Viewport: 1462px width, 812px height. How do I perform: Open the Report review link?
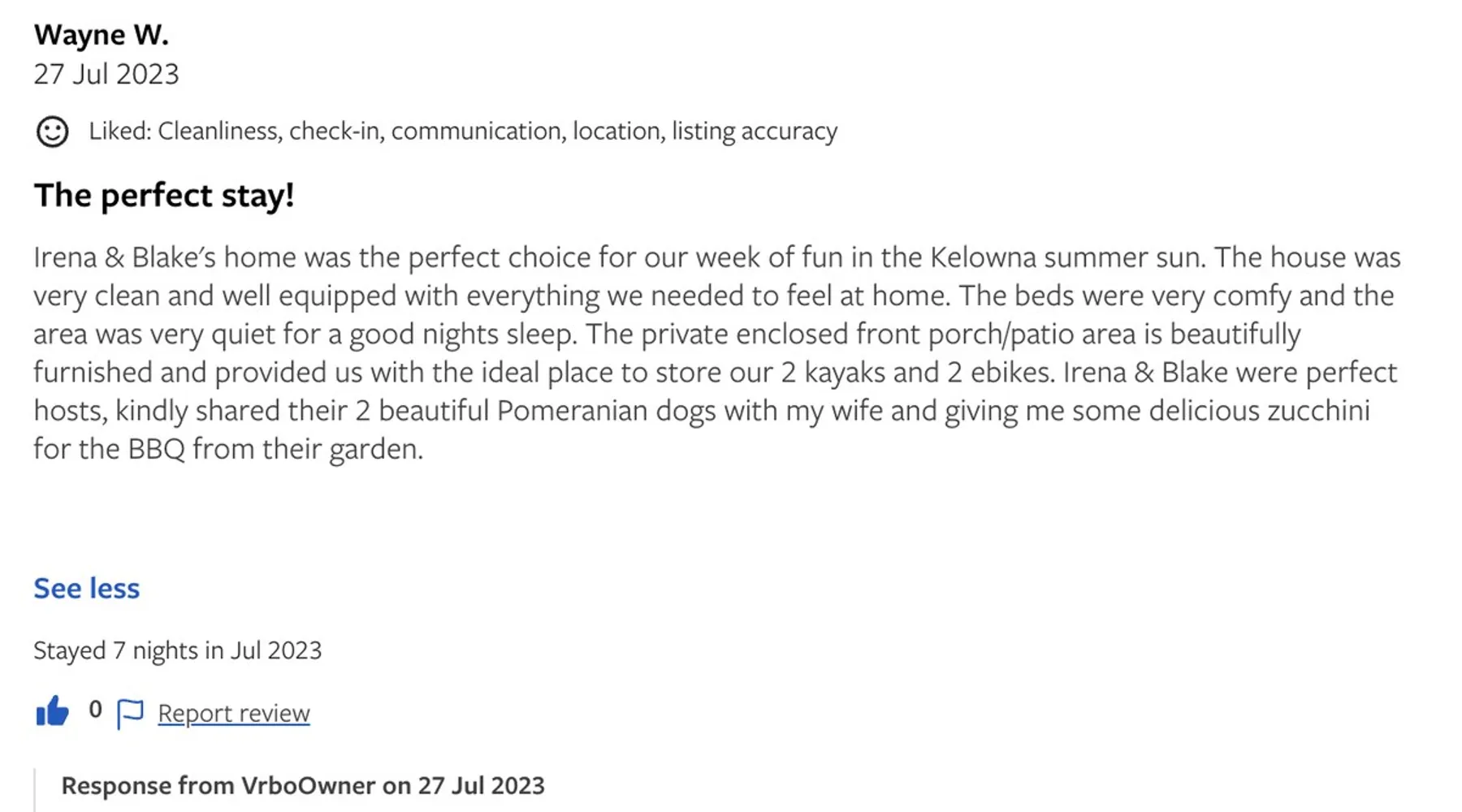click(x=234, y=713)
